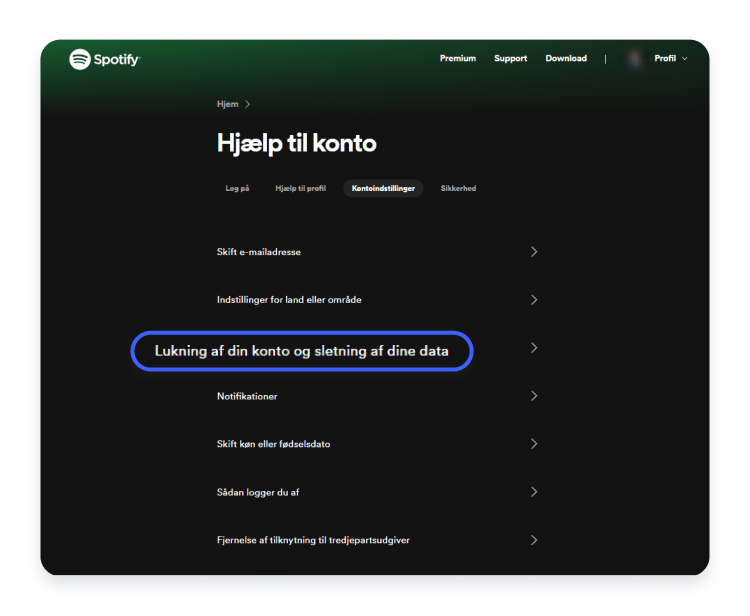
Task: Click the Spotify logo
Action: (105, 59)
